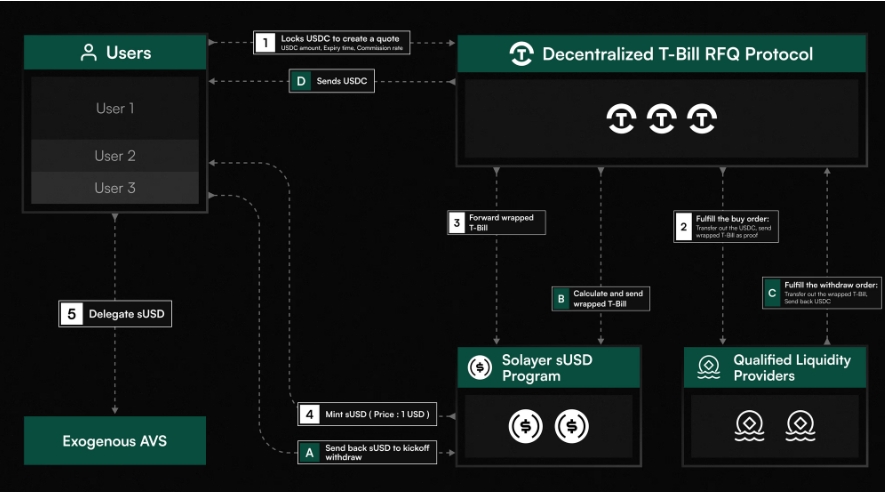
Task: Click the dollar coin icon beside Solayer sUSD Program title
Action: click(480, 368)
